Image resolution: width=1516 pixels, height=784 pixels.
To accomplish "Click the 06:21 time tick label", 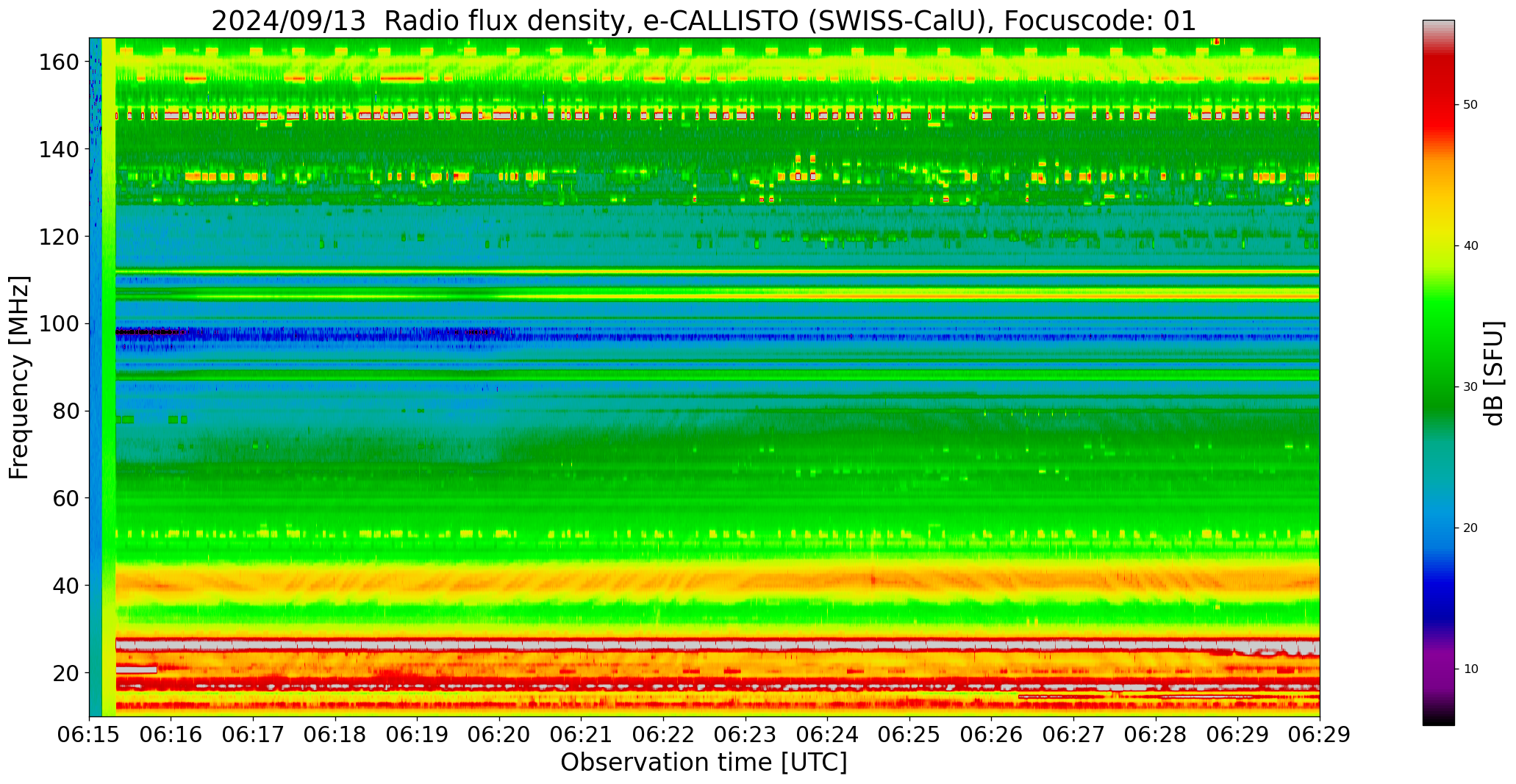I will click(x=582, y=736).
